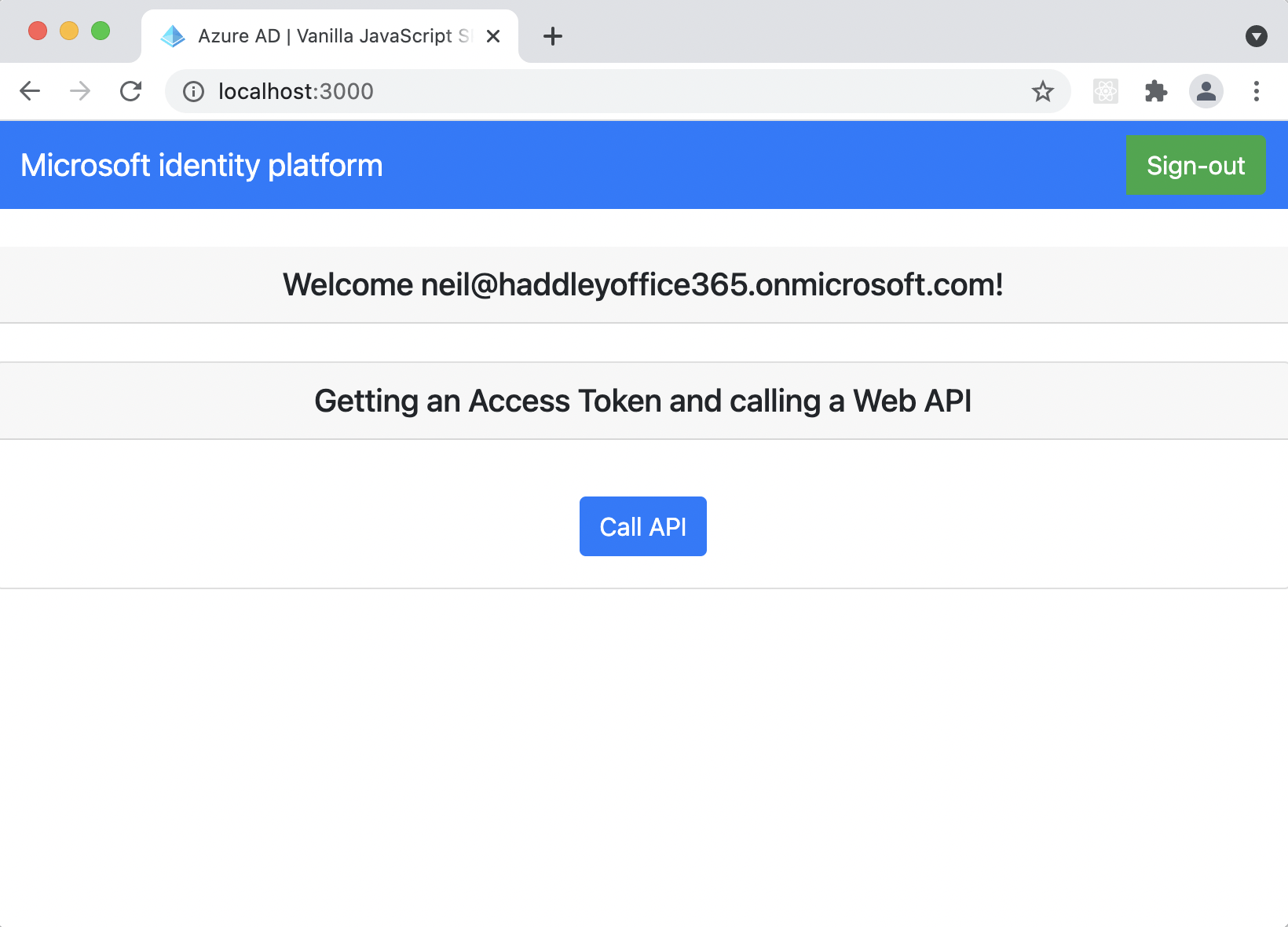Open a new tab with plus button
This screenshot has height=927, width=1288.
(553, 36)
